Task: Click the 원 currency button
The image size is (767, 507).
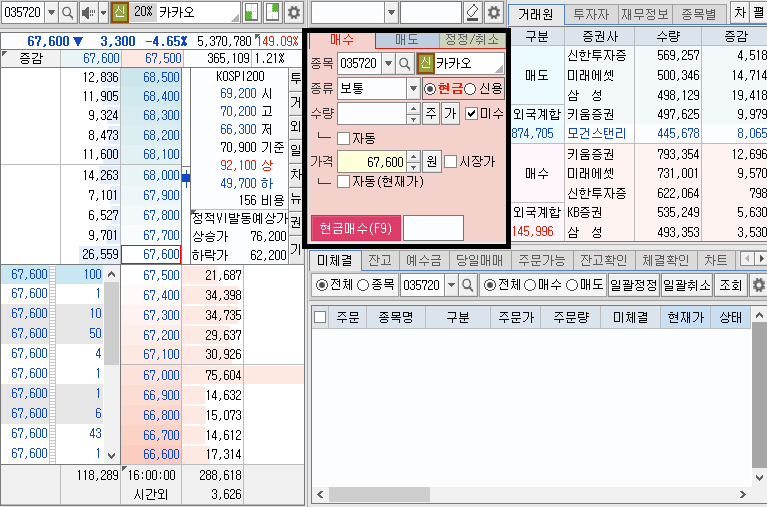Action: (431, 162)
